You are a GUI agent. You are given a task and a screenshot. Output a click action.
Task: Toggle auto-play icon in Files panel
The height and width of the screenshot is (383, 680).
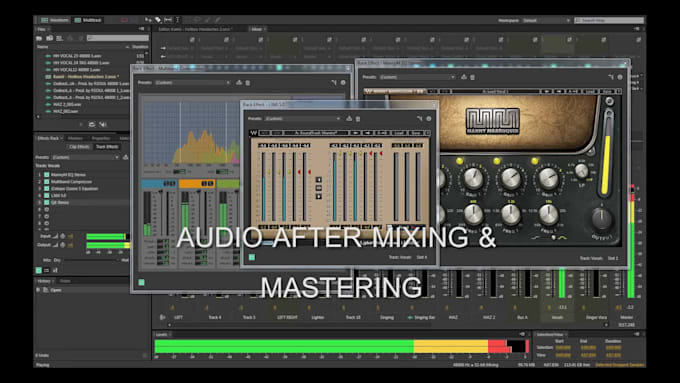[103, 124]
